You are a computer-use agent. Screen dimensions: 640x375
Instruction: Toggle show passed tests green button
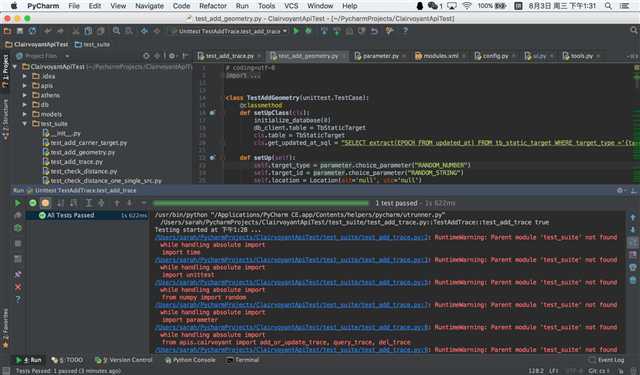click(33, 203)
